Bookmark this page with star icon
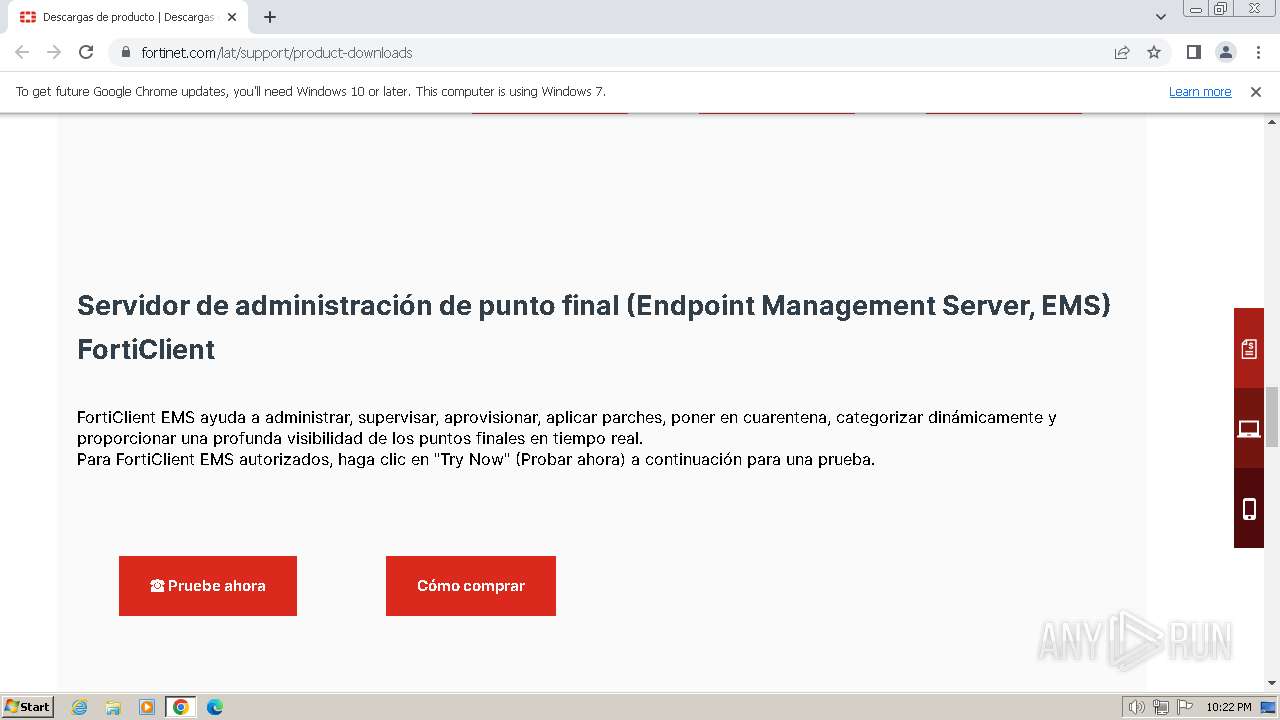The height and width of the screenshot is (720, 1280). pyautogui.click(x=1154, y=52)
